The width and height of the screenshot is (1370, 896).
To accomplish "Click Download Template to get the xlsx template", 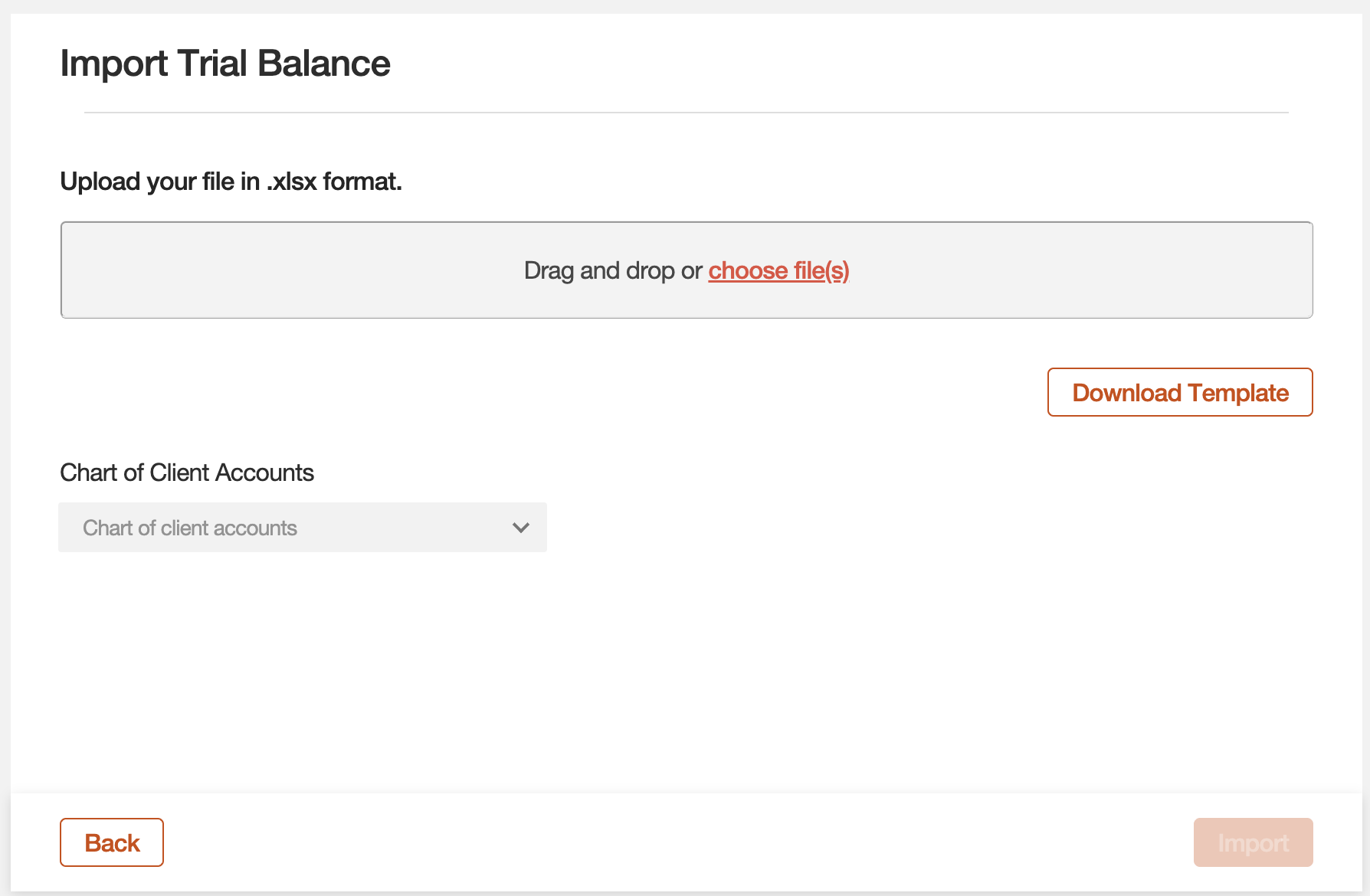I will 1180,392.
